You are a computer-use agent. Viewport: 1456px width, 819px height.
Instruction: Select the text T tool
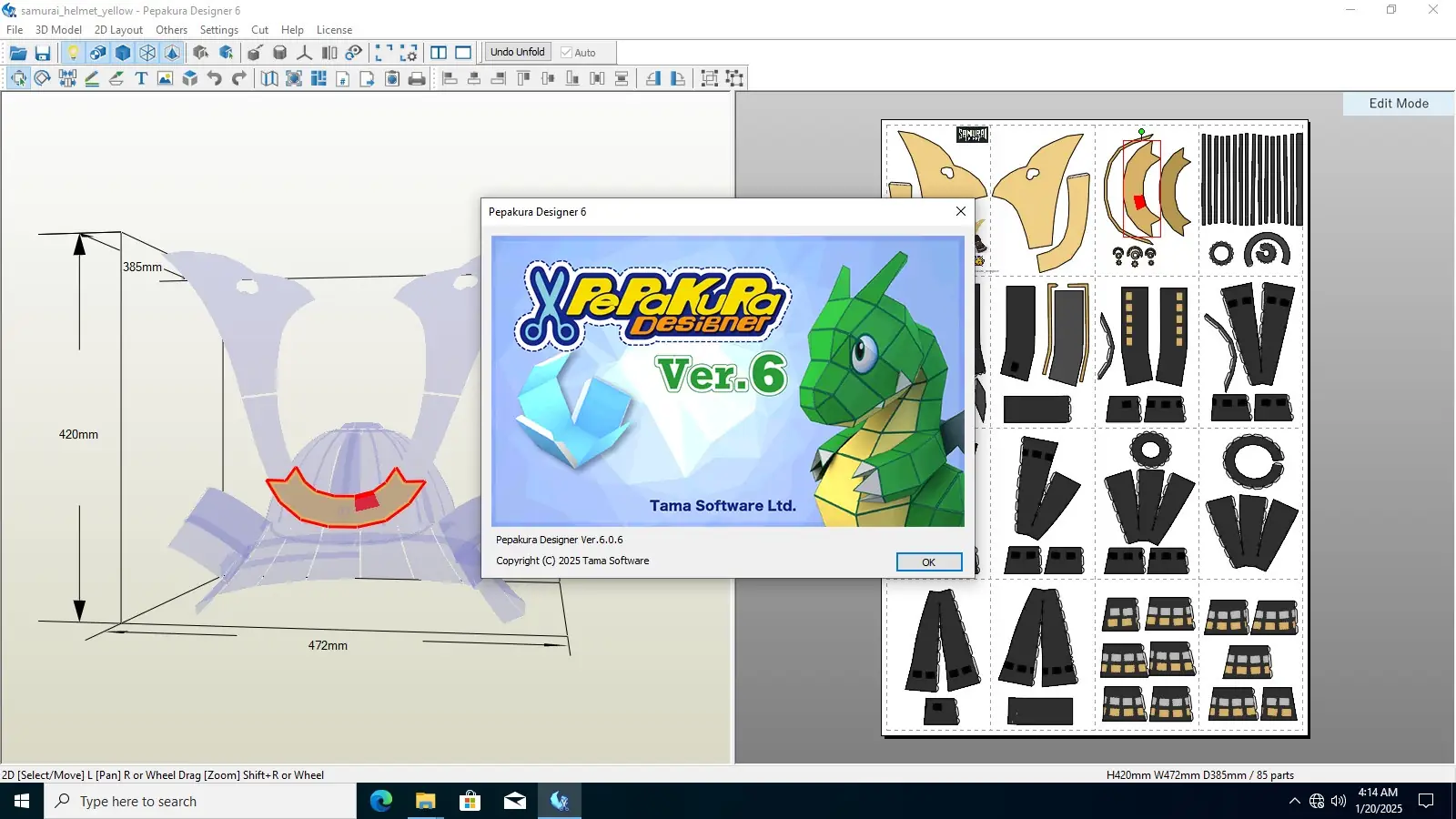point(141,79)
